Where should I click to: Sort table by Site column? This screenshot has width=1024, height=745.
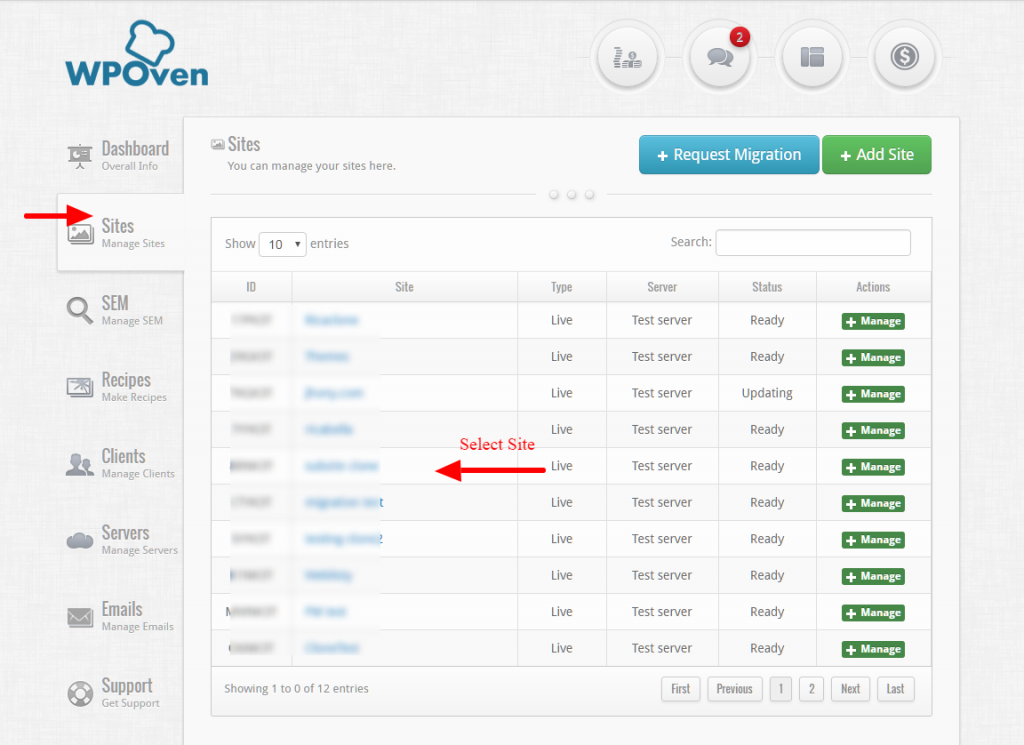pyautogui.click(x=404, y=287)
